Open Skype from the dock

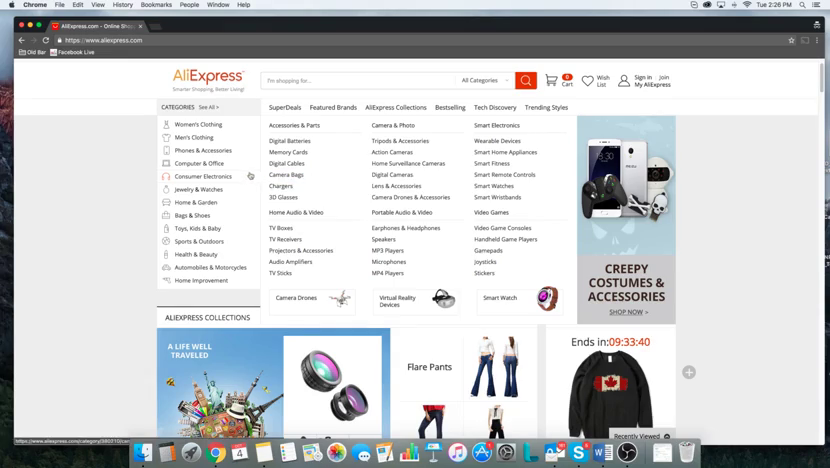(579, 453)
